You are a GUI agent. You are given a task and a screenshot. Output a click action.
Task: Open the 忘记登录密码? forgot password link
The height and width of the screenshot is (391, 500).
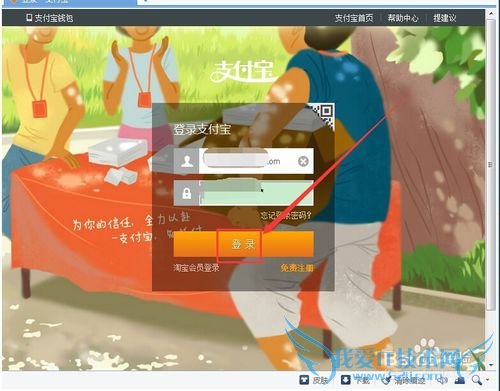tap(285, 215)
